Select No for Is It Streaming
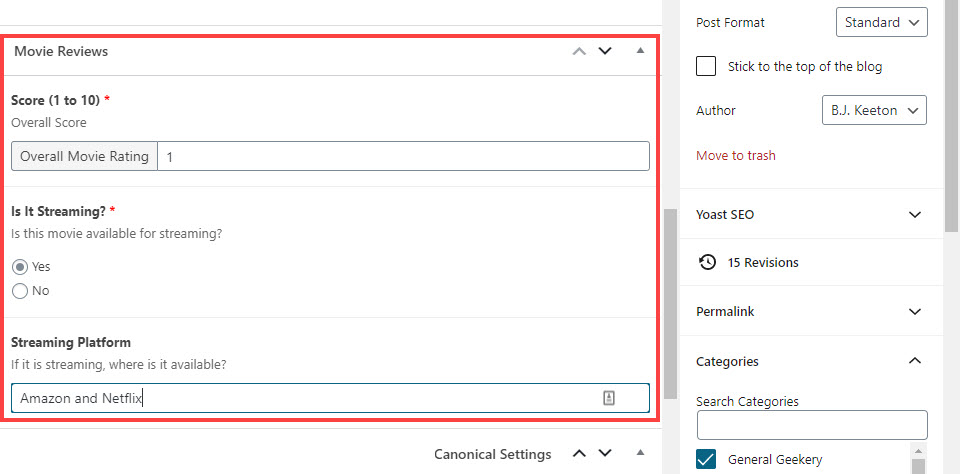 click(x=20, y=291)
